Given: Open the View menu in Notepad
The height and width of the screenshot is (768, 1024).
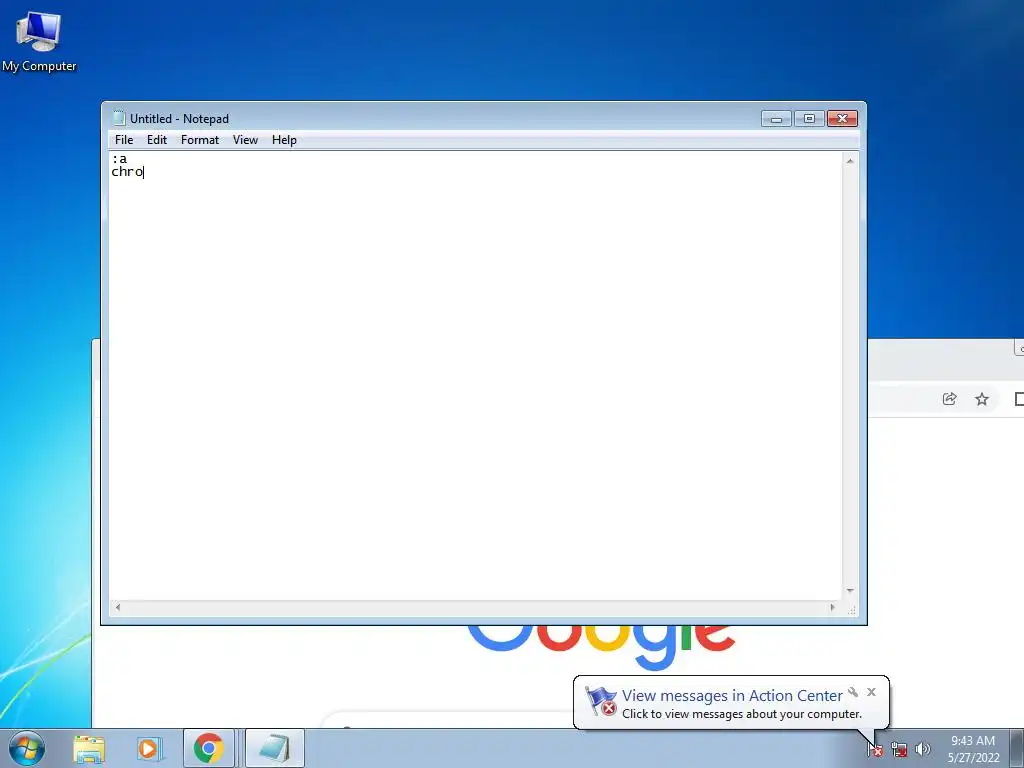Looking at the screenshot, I should click(246, 140).
